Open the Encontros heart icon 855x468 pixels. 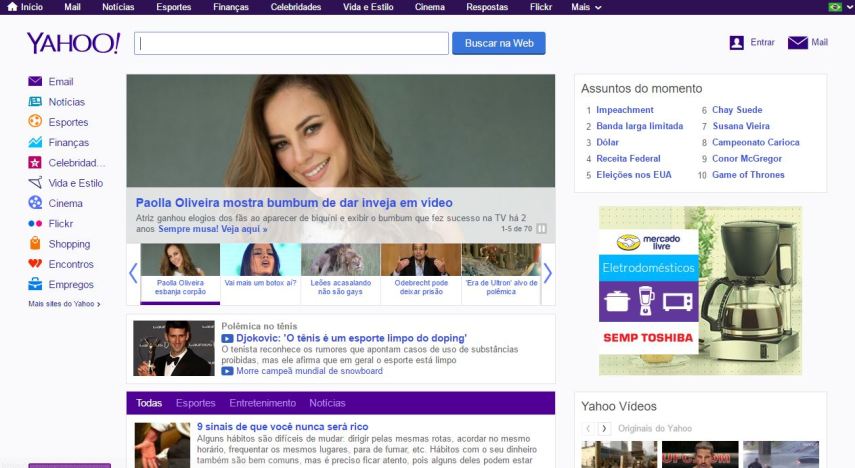coord(35,264)
